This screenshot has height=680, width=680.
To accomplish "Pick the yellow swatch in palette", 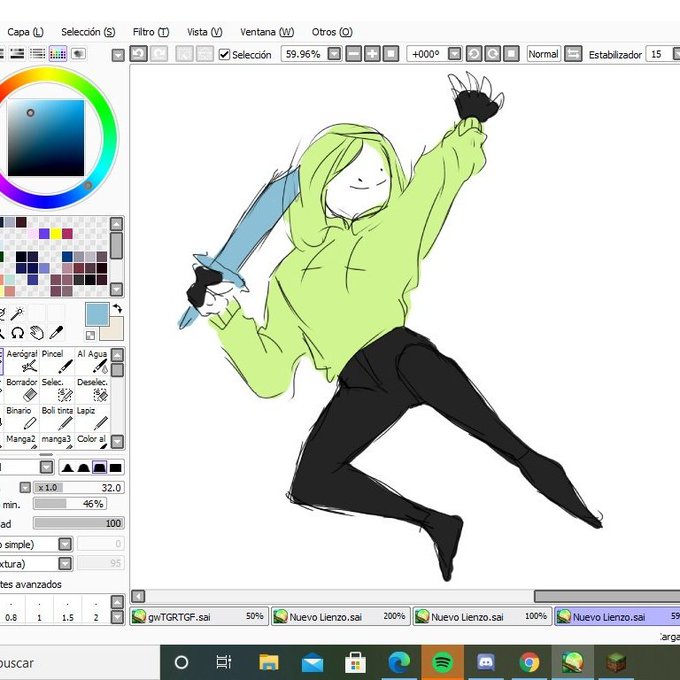I will pyautogui.click(x=56, y=234).
